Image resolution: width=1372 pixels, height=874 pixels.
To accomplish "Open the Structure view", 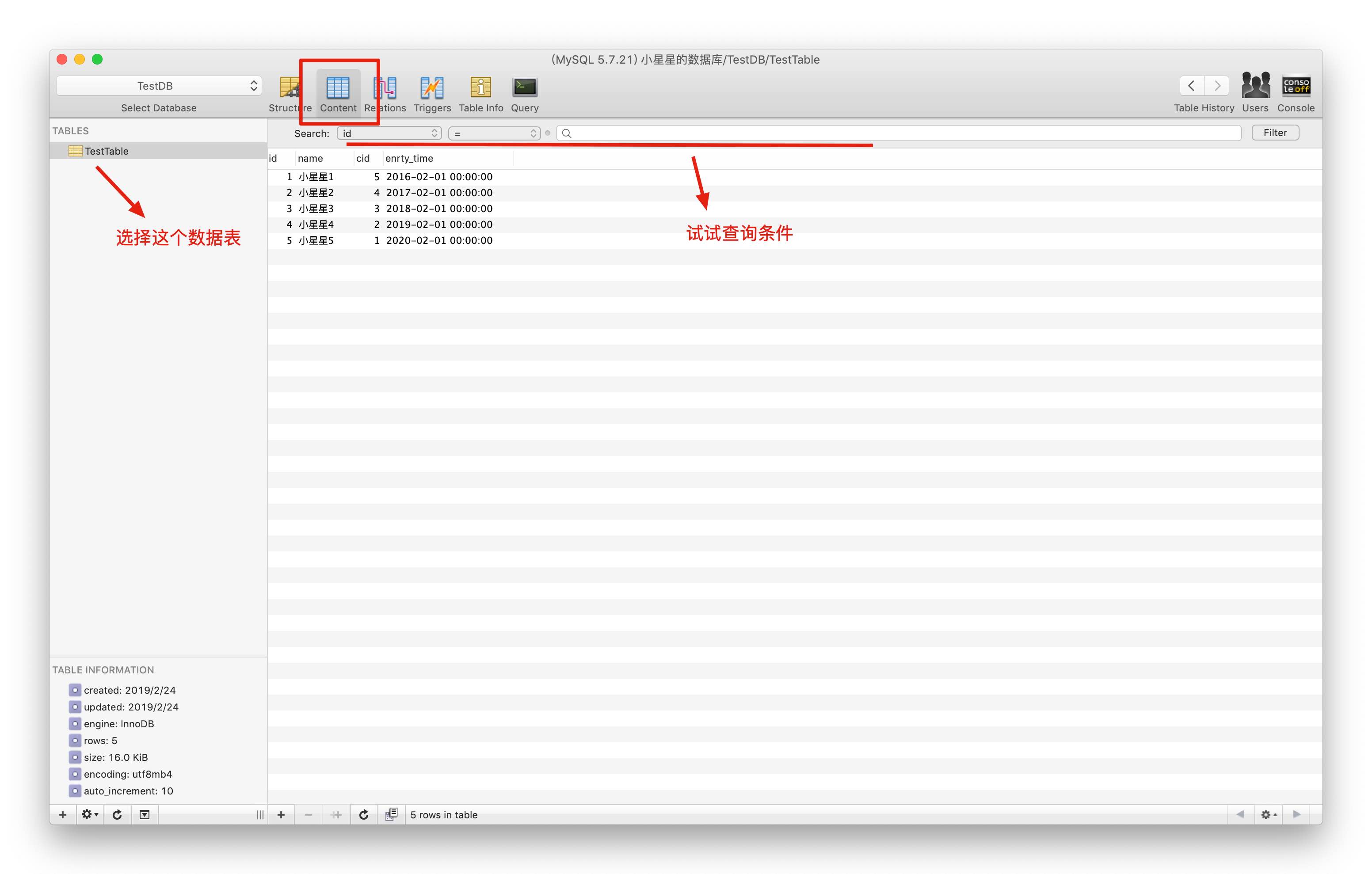I will [290, 94].
